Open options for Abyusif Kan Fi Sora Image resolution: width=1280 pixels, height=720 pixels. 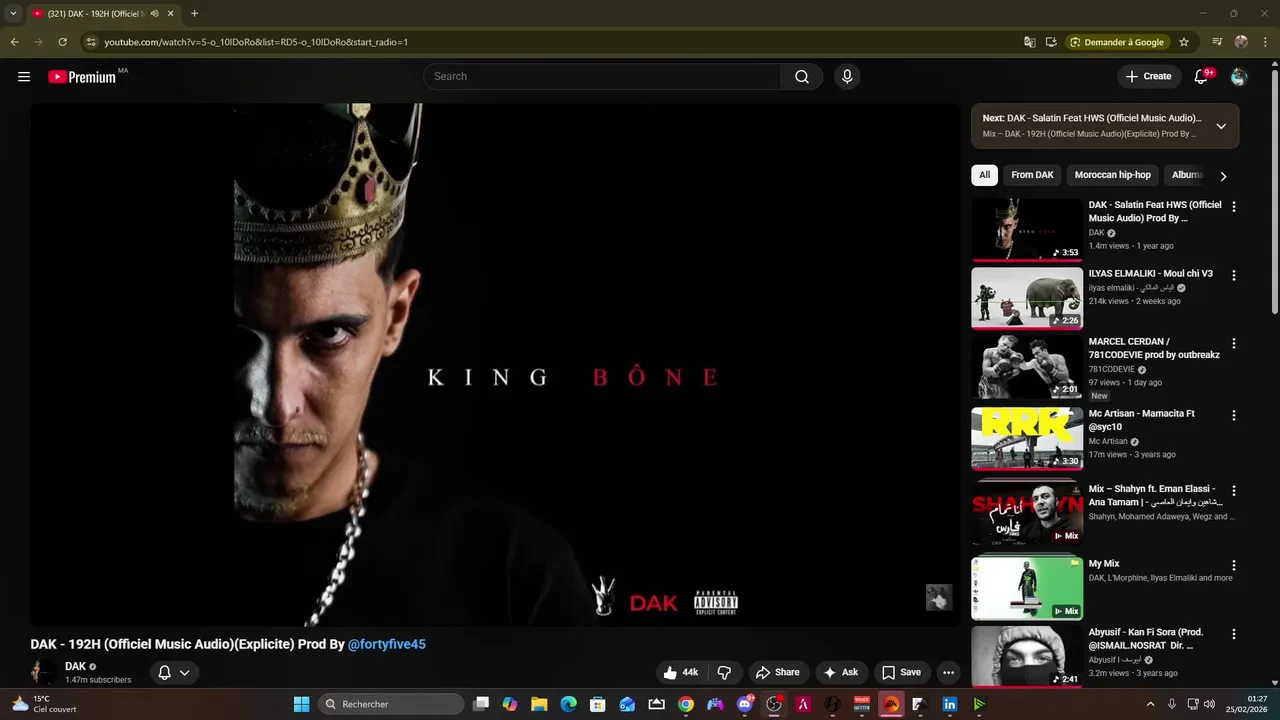coord(1233,634)
